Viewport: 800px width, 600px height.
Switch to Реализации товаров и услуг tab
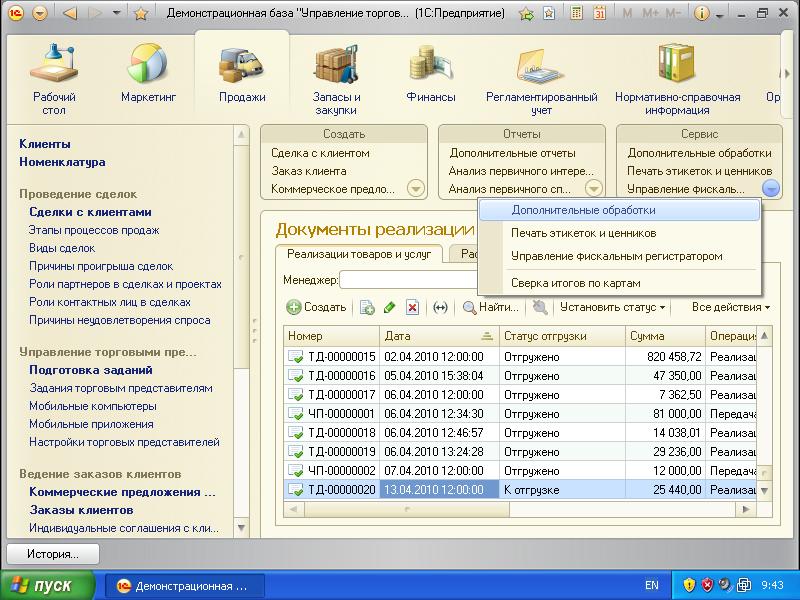click(x=357, y=254)
